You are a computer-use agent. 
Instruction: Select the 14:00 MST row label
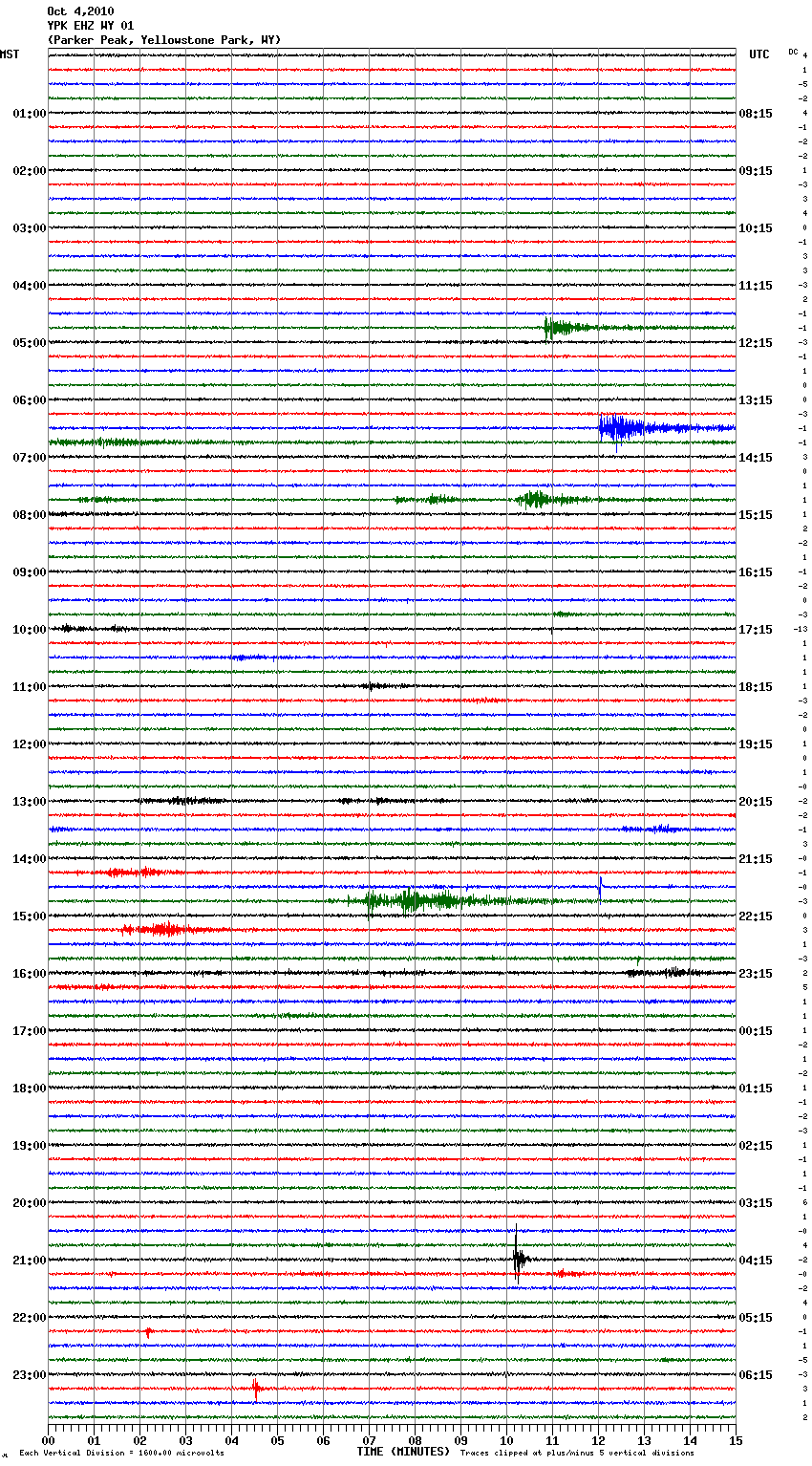click(30, 859)
